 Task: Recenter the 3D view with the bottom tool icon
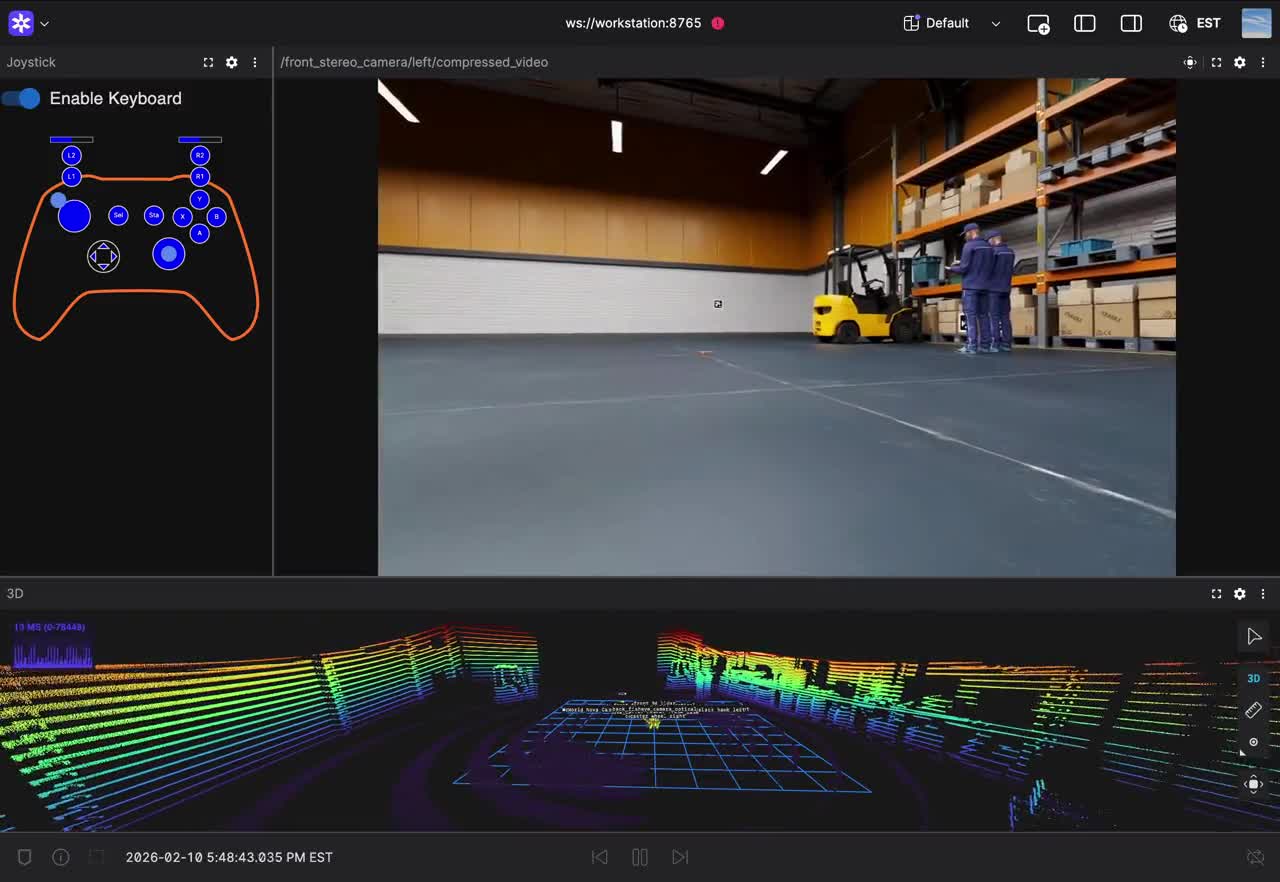point(1253,784)
